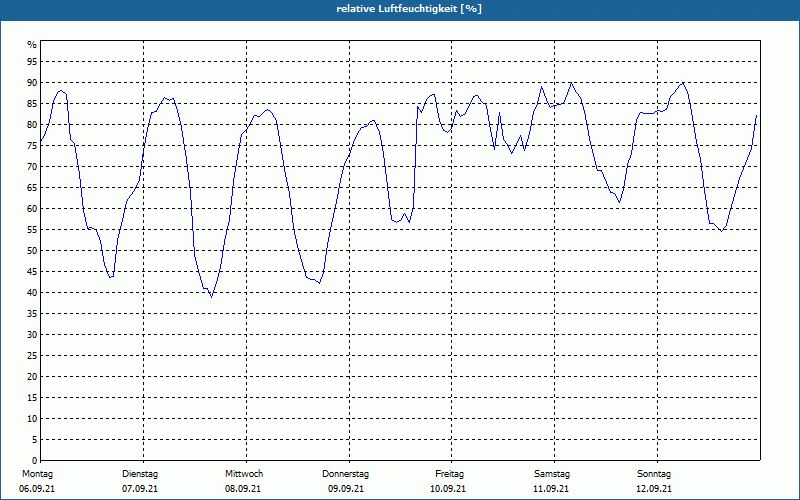Click the '50' y-axis label
800x500 pixels.
(x=32, y=251)
